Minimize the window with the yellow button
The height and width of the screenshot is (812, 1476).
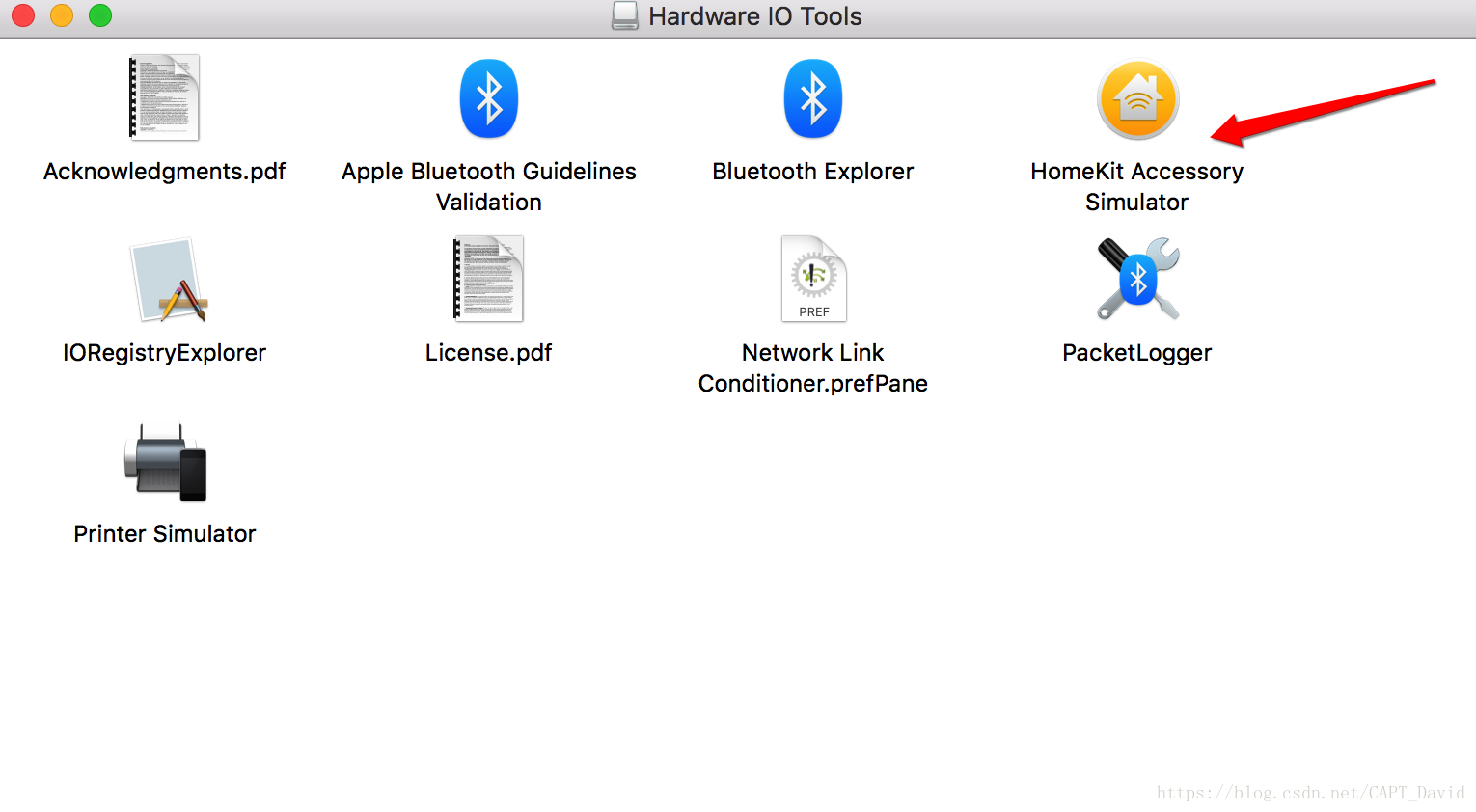click(x=62, y=15)
